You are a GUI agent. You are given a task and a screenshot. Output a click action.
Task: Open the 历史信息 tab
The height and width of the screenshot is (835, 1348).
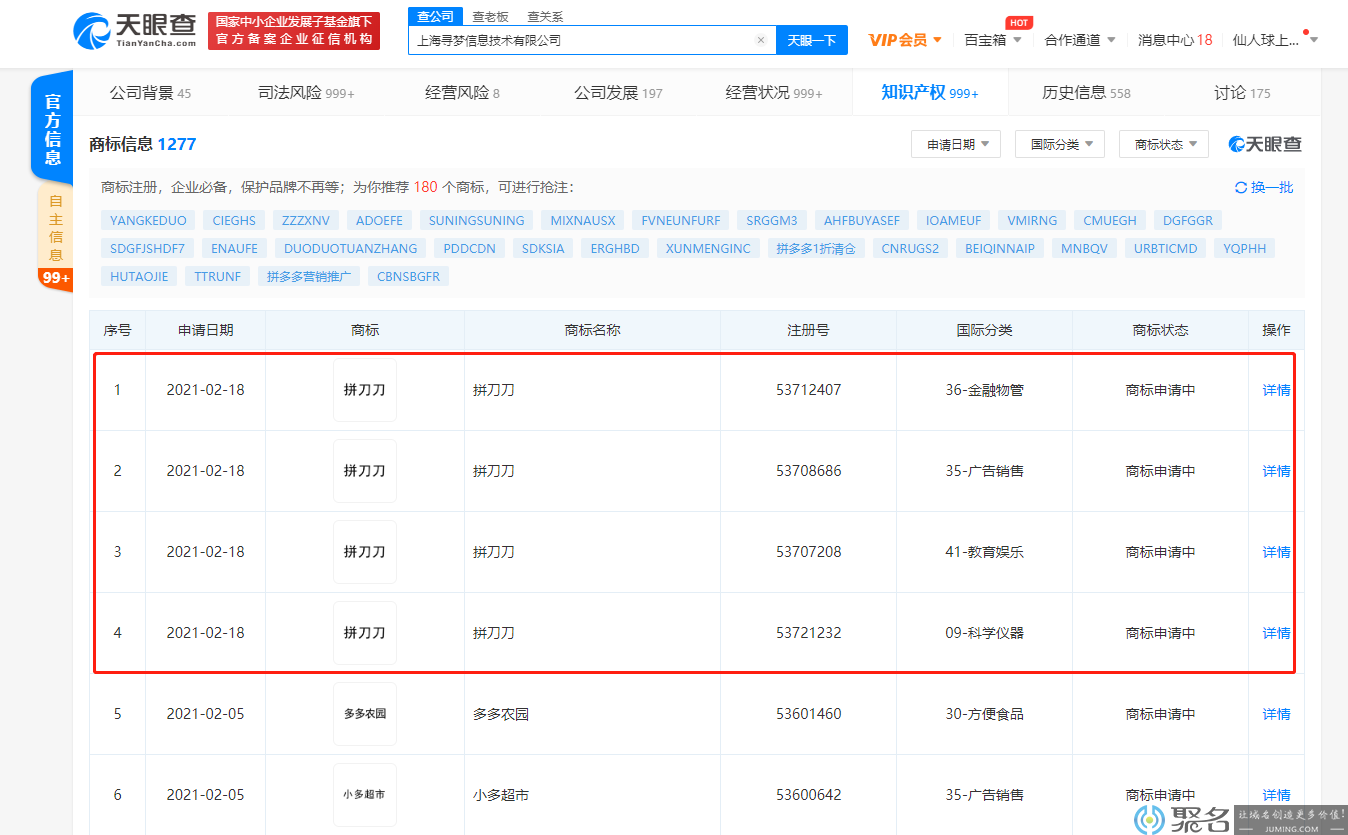(x=1086, y=93)
